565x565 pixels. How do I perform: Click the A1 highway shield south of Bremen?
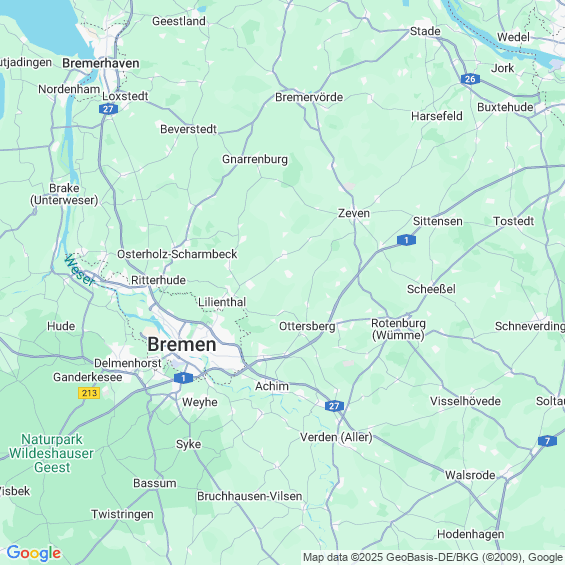[x=183, y=378]
